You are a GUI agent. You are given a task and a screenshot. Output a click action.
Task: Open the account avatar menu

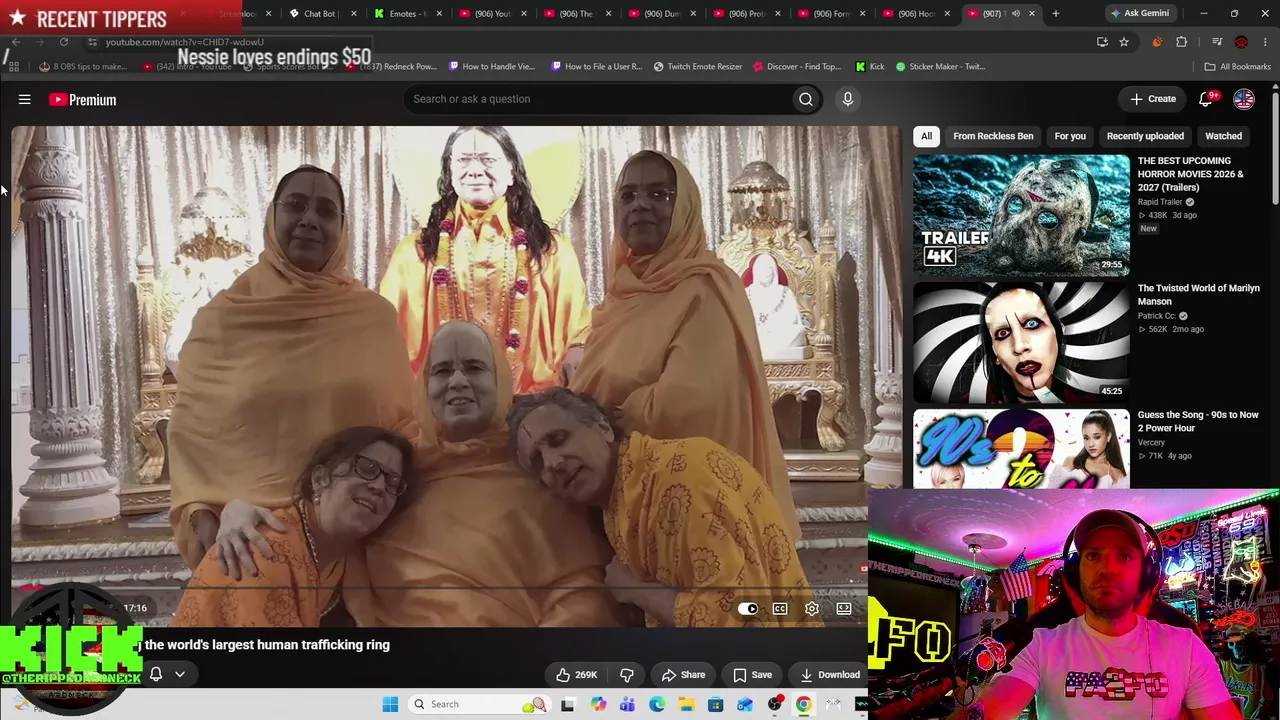tap(1244, 99)
